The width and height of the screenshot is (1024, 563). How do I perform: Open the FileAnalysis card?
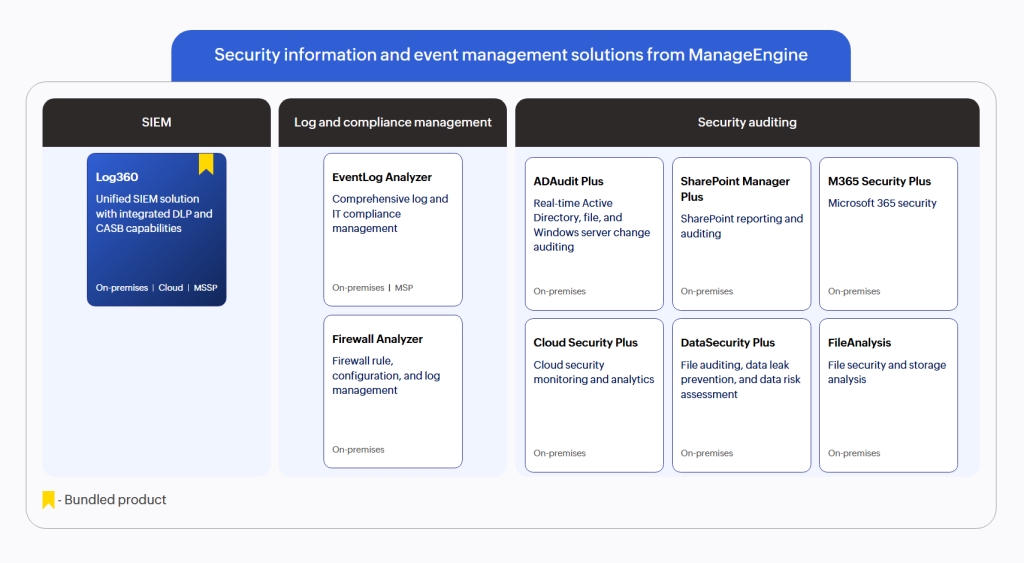[x=889, y=395]
